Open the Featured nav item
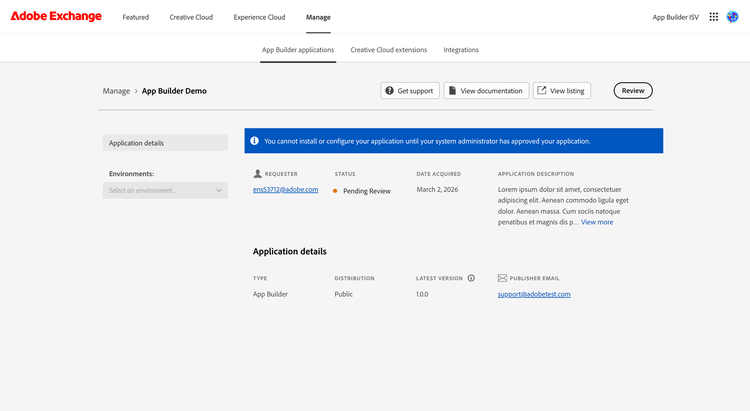Viewport: 750px width, 411px height. click(x=135, y=17)
